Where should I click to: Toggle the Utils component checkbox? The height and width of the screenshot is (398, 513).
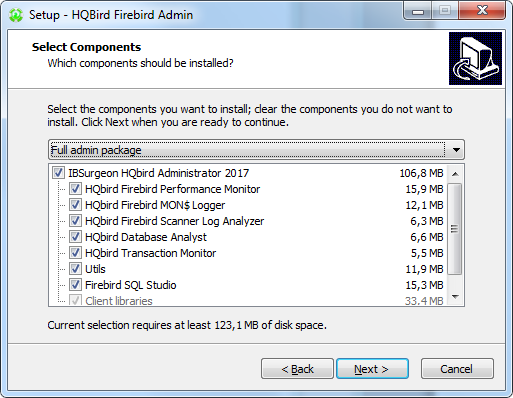75,269
